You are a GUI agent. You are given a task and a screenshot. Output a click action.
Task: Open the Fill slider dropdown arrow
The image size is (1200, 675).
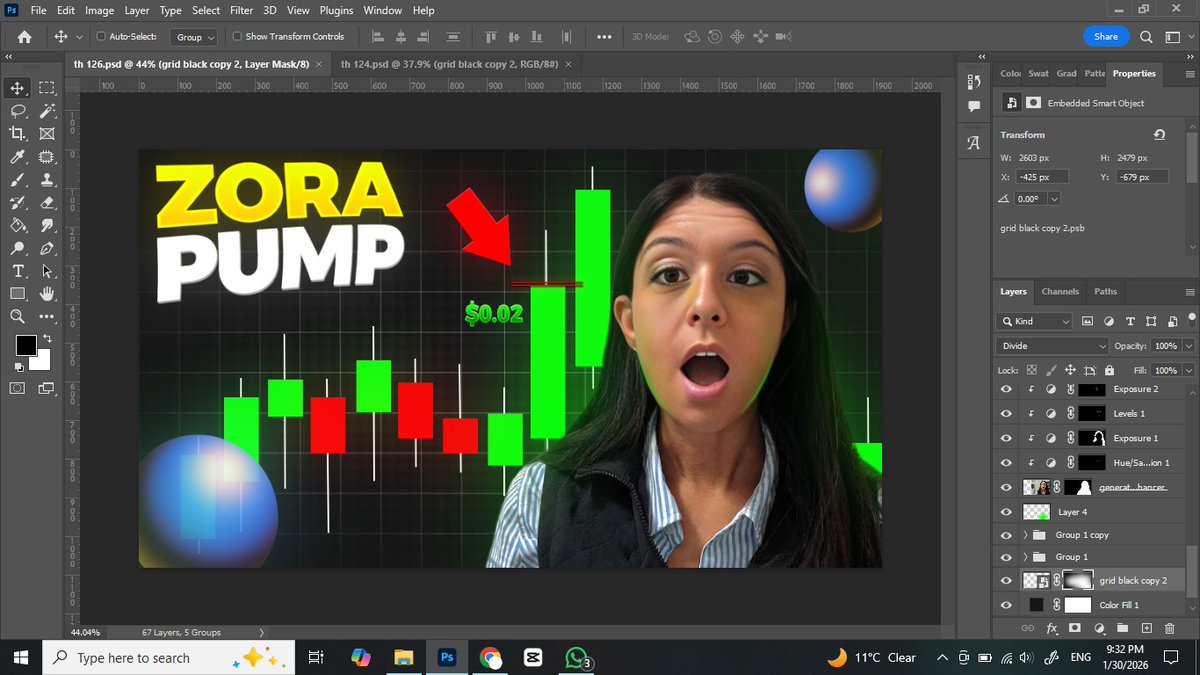pyautogui.click(x=1188, y=370)
